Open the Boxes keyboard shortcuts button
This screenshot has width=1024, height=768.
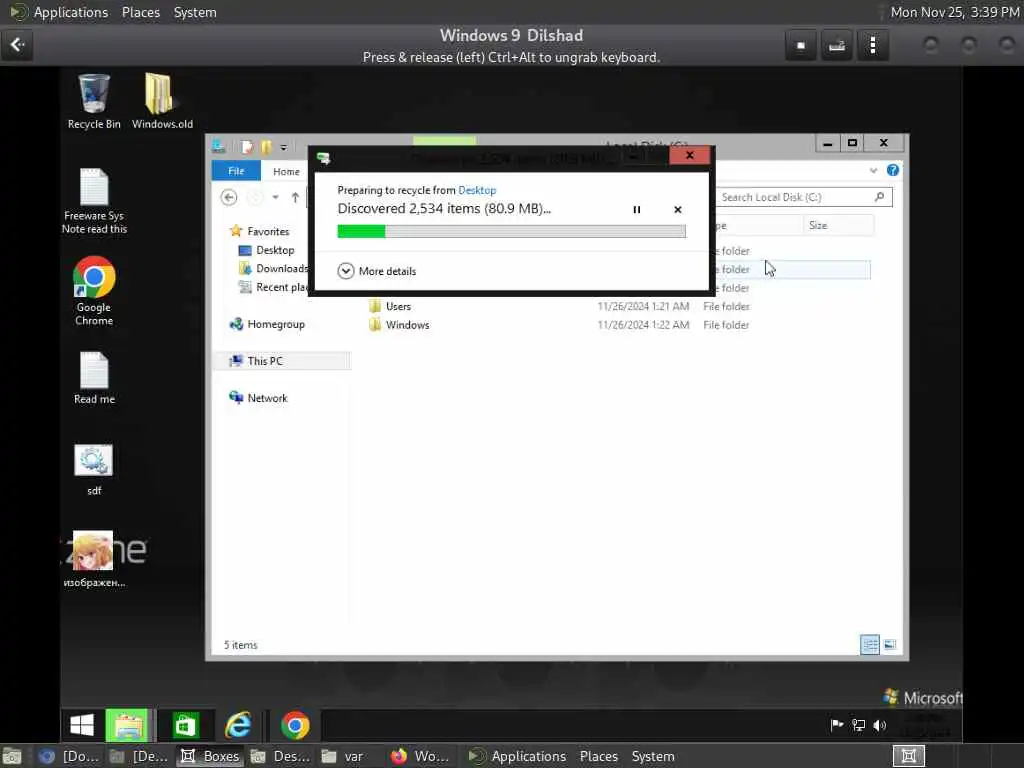[x=837, y=46]
